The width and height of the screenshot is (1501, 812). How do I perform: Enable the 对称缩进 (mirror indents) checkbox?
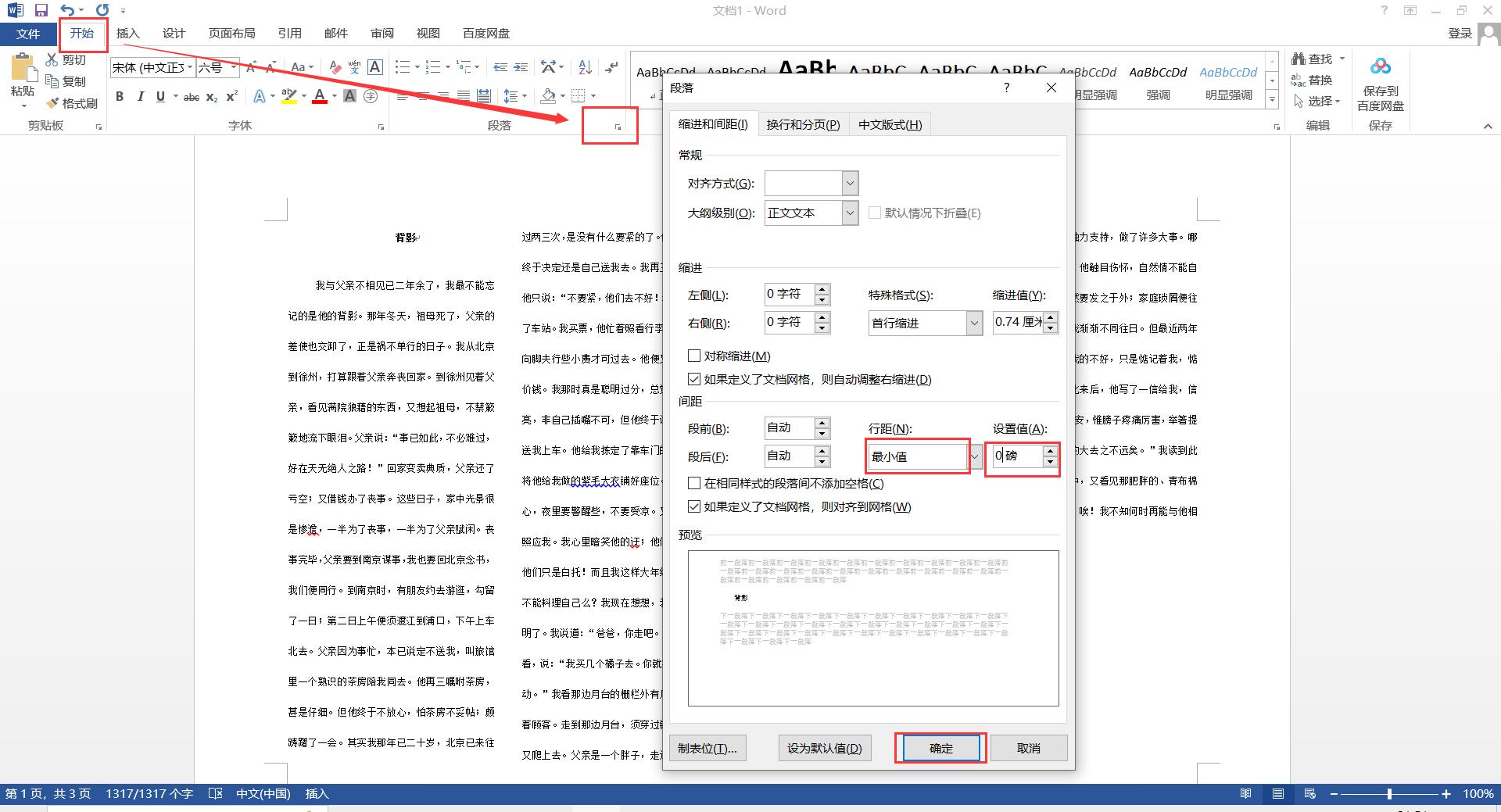point(694,356)
